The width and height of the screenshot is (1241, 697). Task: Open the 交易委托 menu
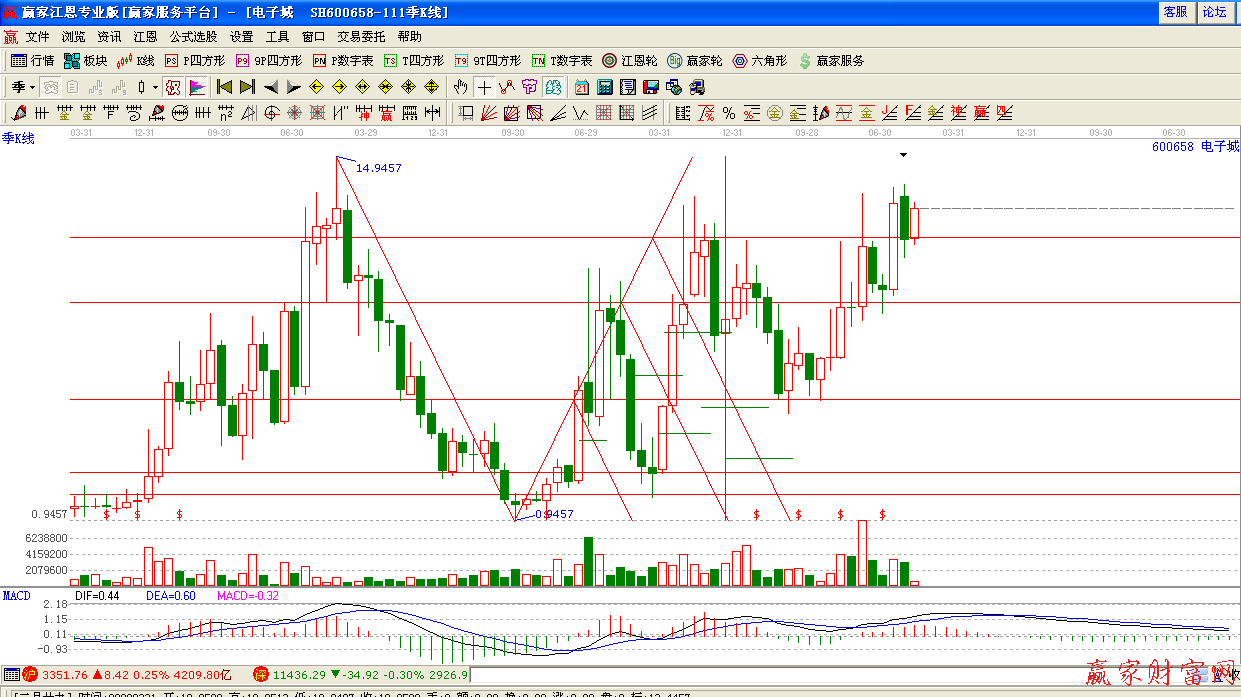tap(361, 36)
